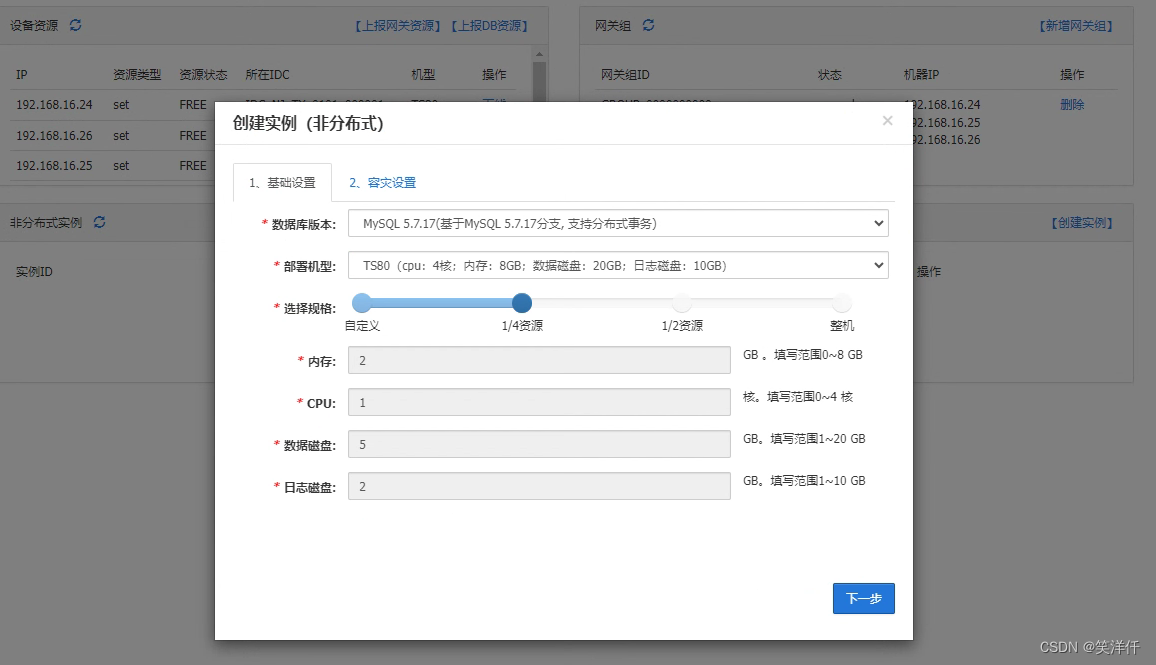Refresh the 网关组 panel

[648, 25]
